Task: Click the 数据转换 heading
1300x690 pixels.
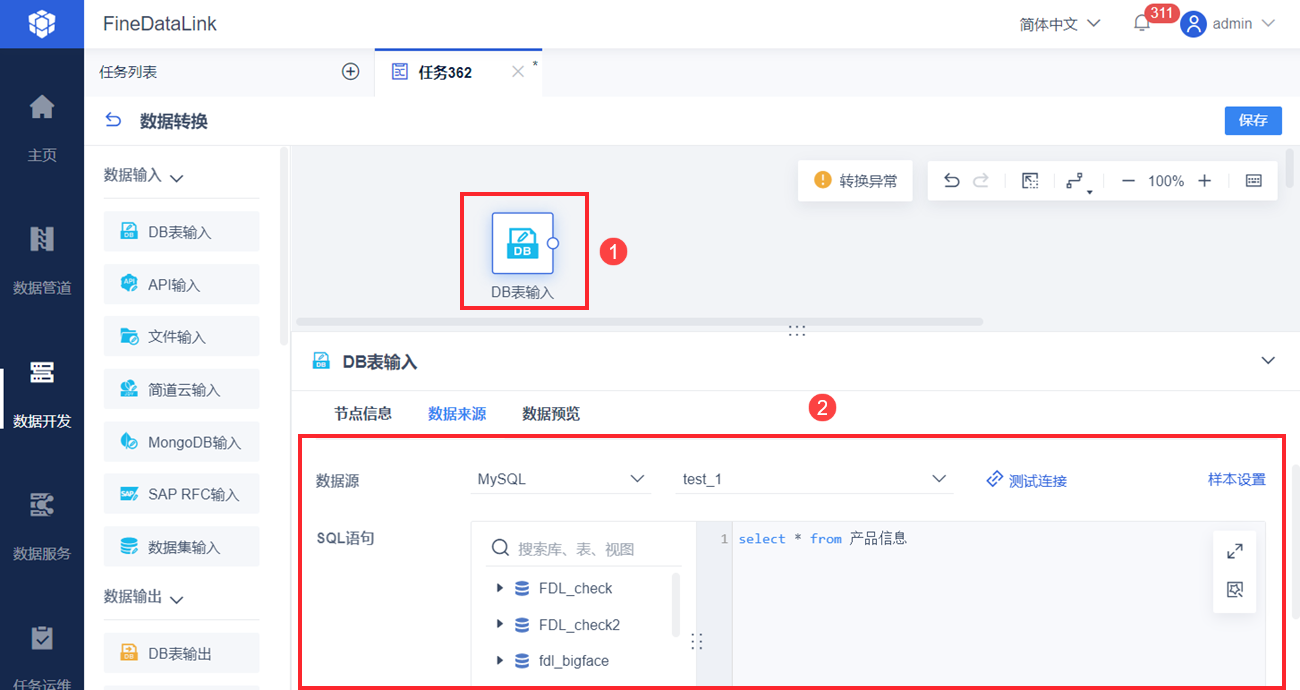Action: pos(174,121)
